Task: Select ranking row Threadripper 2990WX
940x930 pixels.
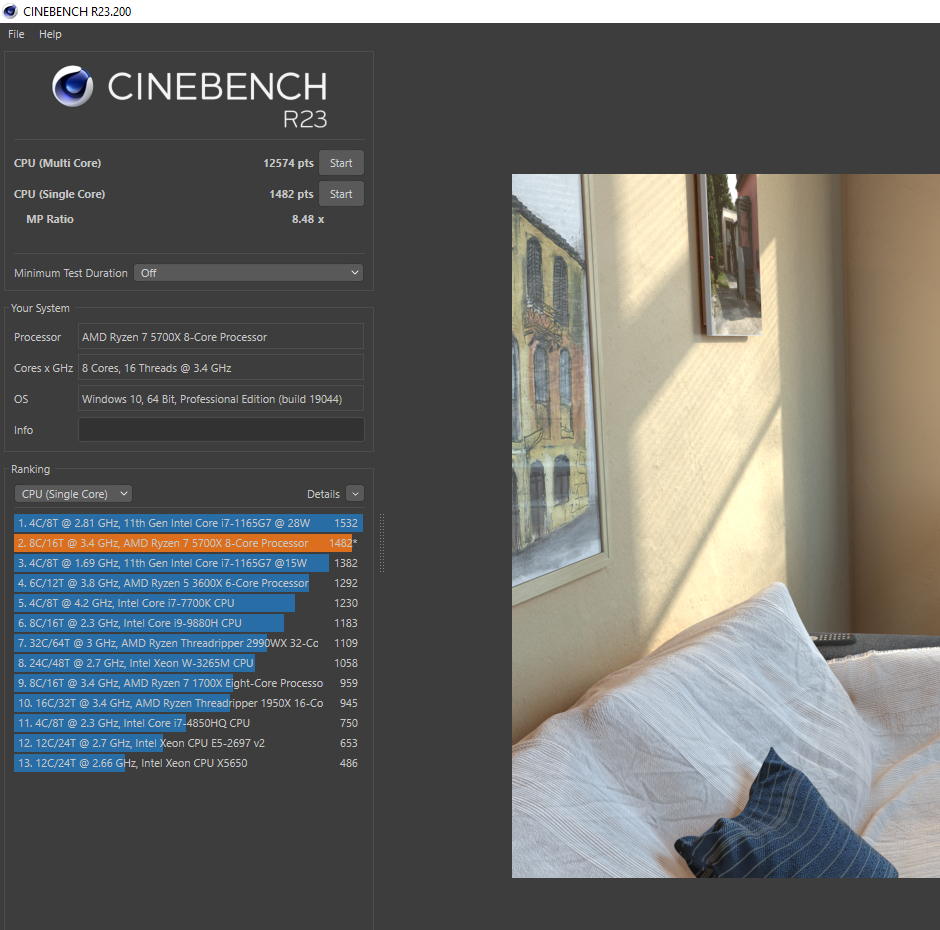Action: tap(188, 643)
